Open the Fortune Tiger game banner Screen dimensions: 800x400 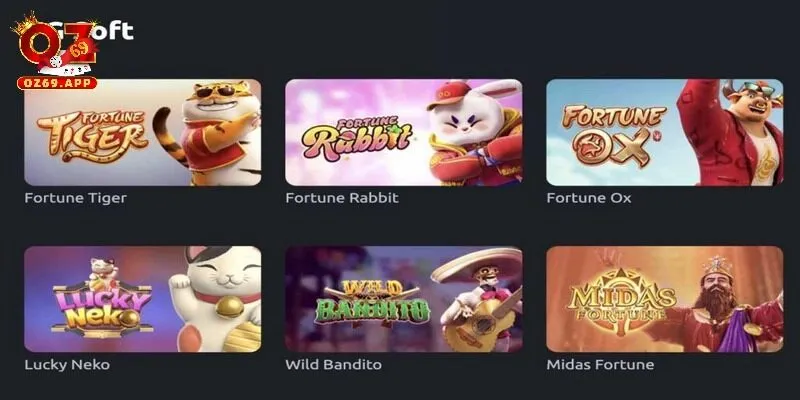[x=142, y=132]
